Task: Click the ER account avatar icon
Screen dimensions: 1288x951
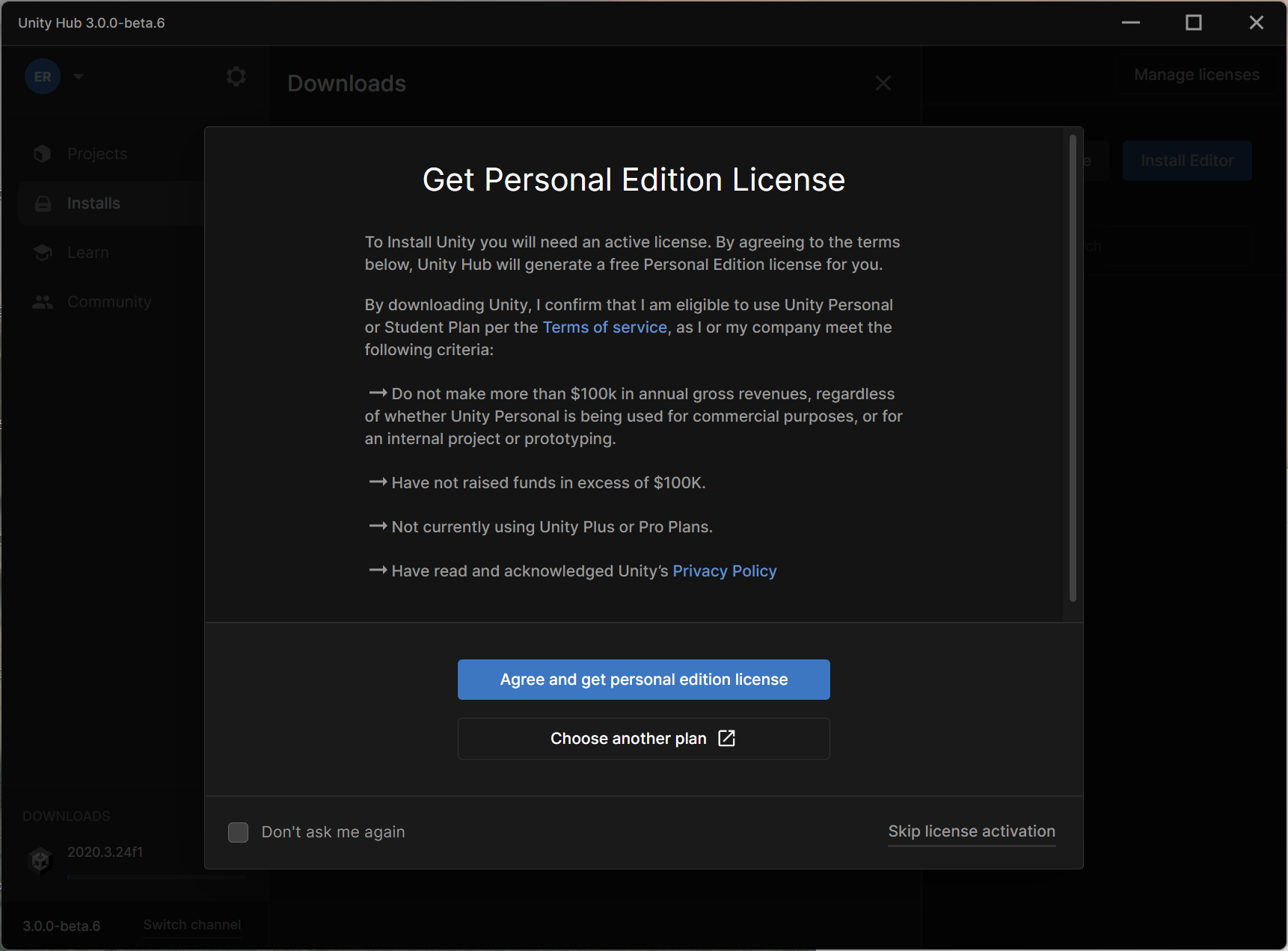Action: click(43, 76)
